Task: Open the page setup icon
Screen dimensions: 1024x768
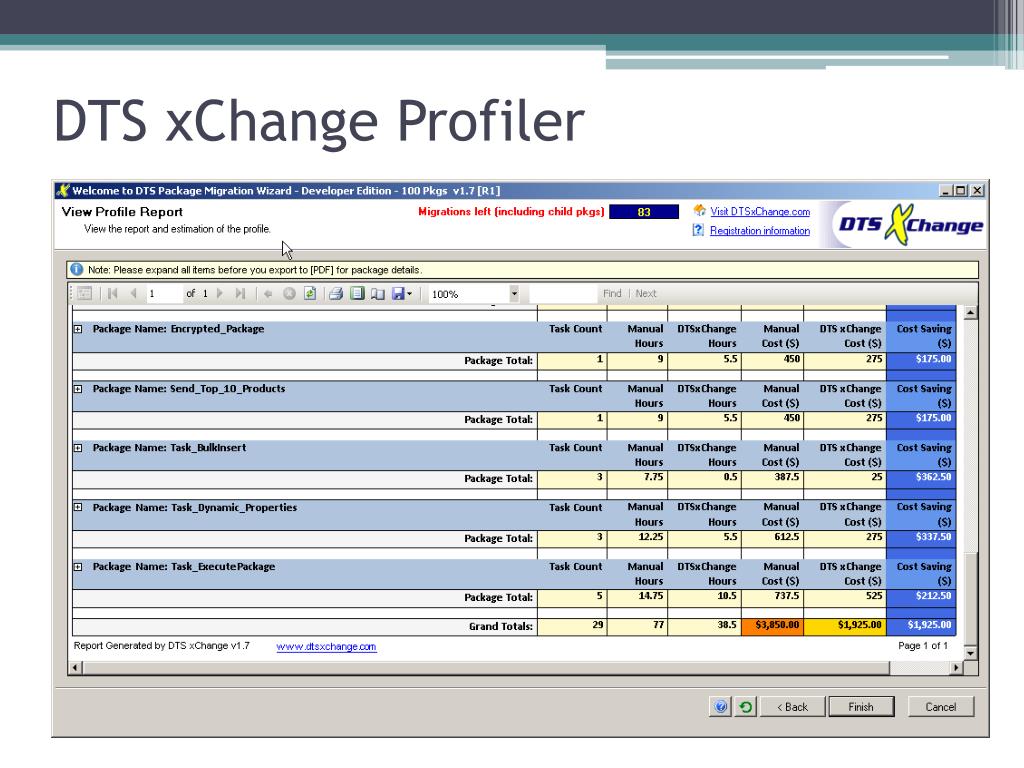Action: coord(377,294)
